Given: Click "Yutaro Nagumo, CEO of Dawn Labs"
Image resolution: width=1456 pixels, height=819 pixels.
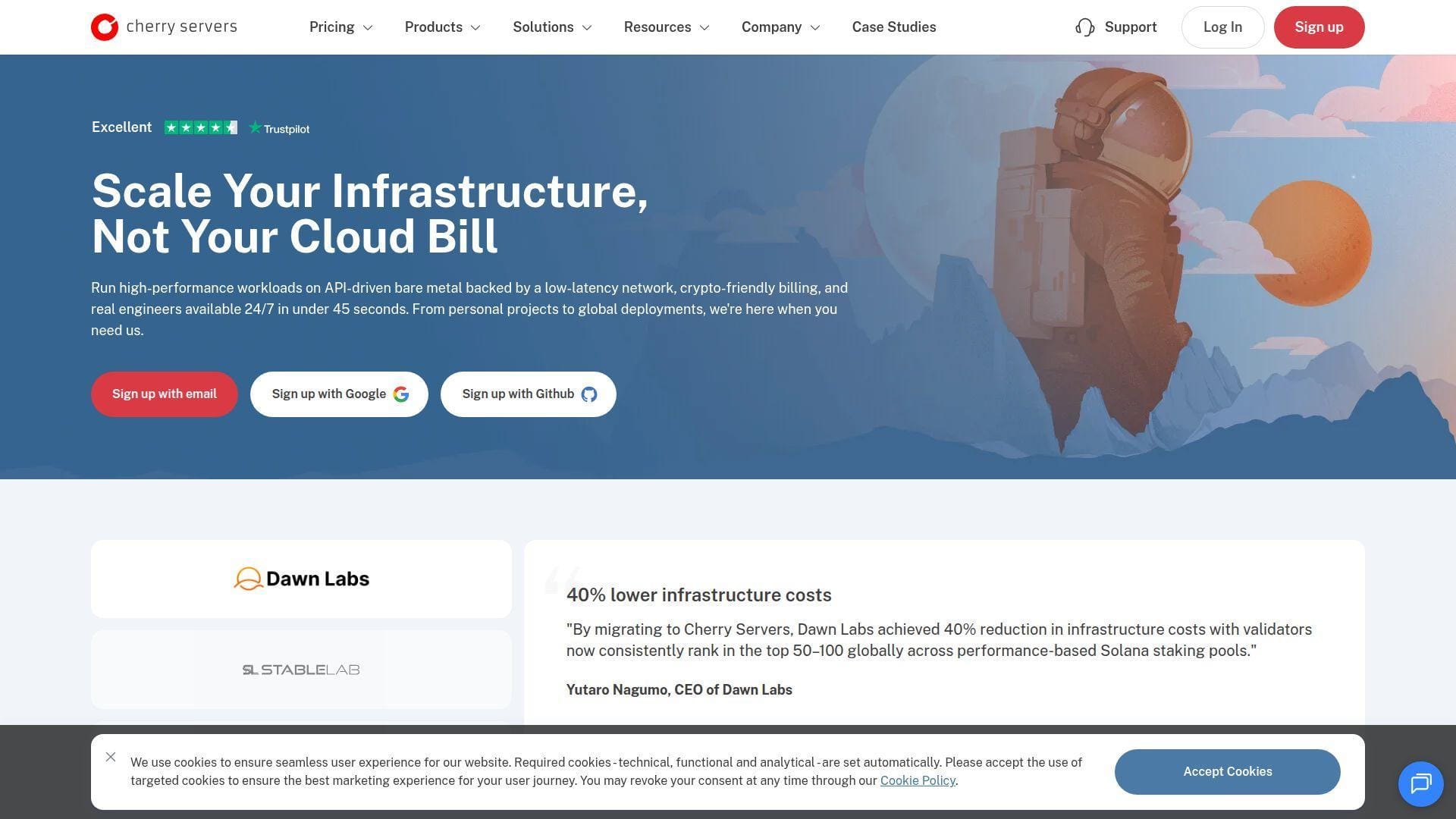Looking at the screenshot, I should click(679, 690).
